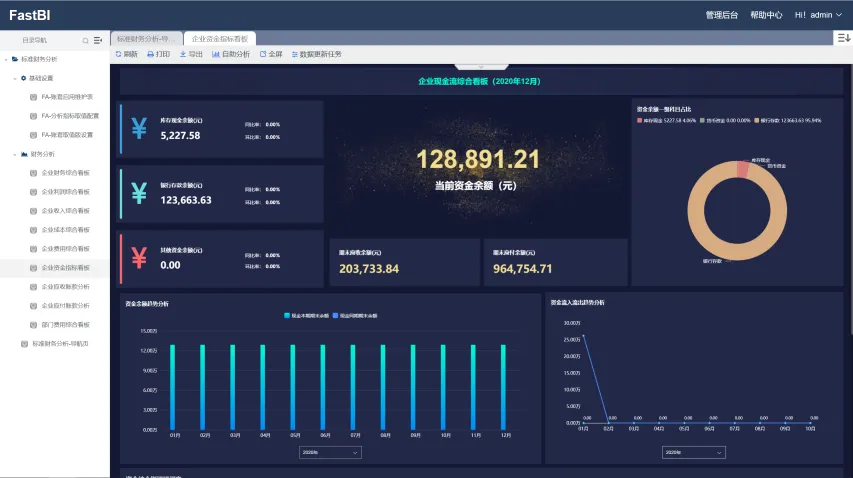Open the Hi! admin user dropdown
Image resolution: width=853 pixels, height=478 pixels.
(x=818, y=15)
